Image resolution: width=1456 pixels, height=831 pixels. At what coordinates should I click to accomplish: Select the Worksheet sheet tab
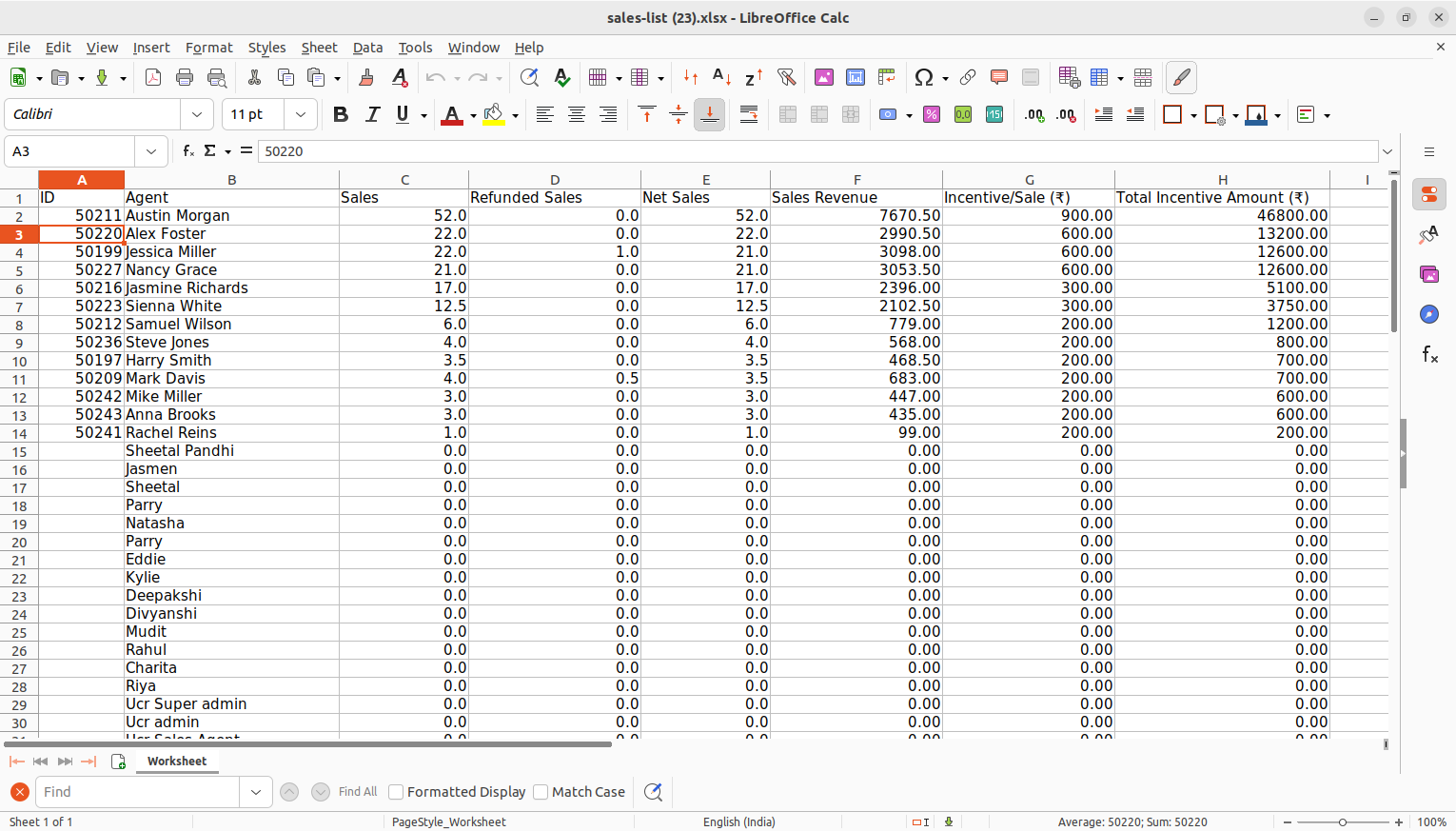point(177,762)
